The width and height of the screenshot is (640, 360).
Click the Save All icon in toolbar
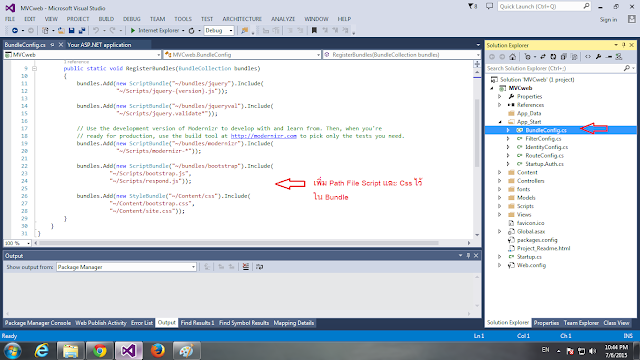82,30
